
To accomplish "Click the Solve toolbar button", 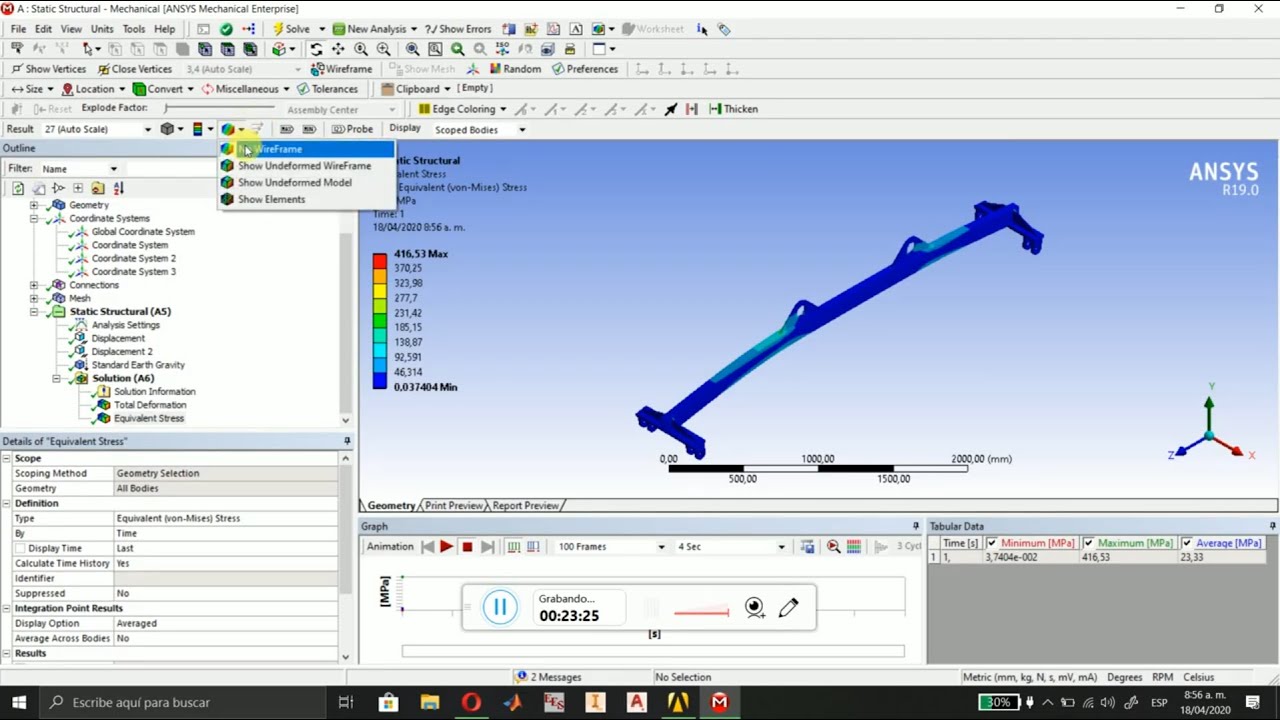I will coord(291,29).
